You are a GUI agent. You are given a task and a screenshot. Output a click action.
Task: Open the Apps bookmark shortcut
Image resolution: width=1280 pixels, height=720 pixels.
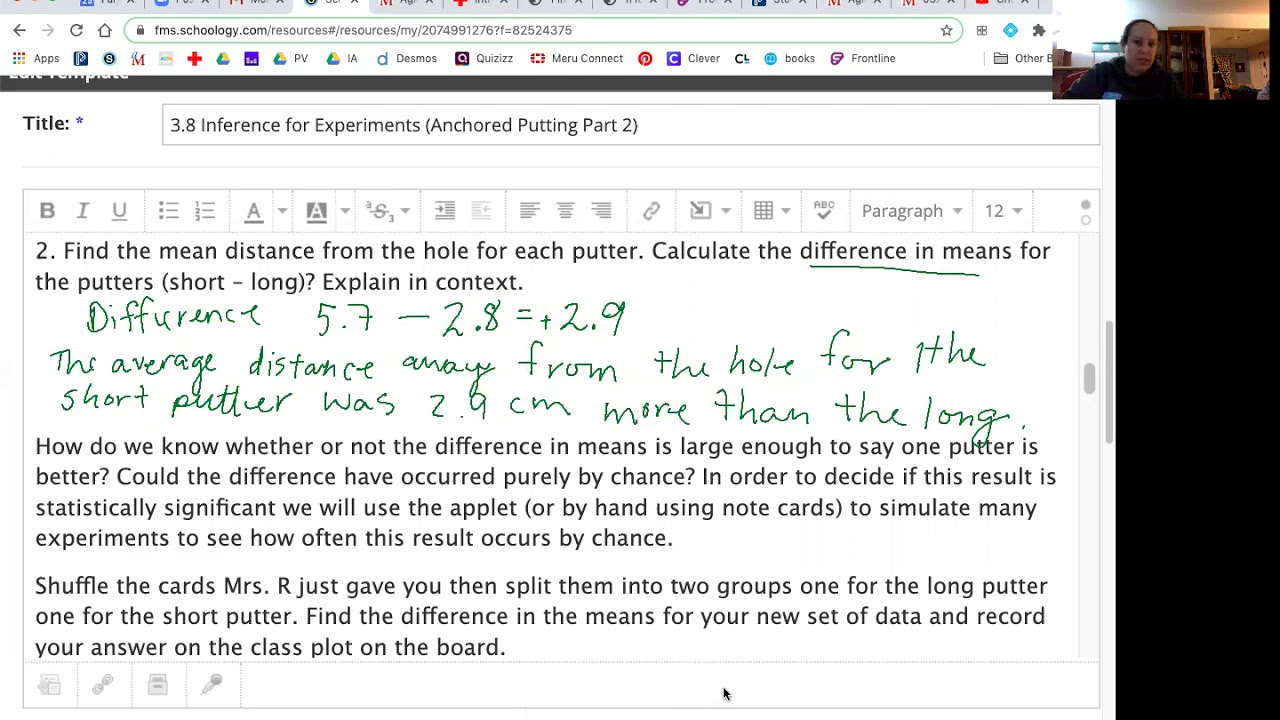pos(36,59)
